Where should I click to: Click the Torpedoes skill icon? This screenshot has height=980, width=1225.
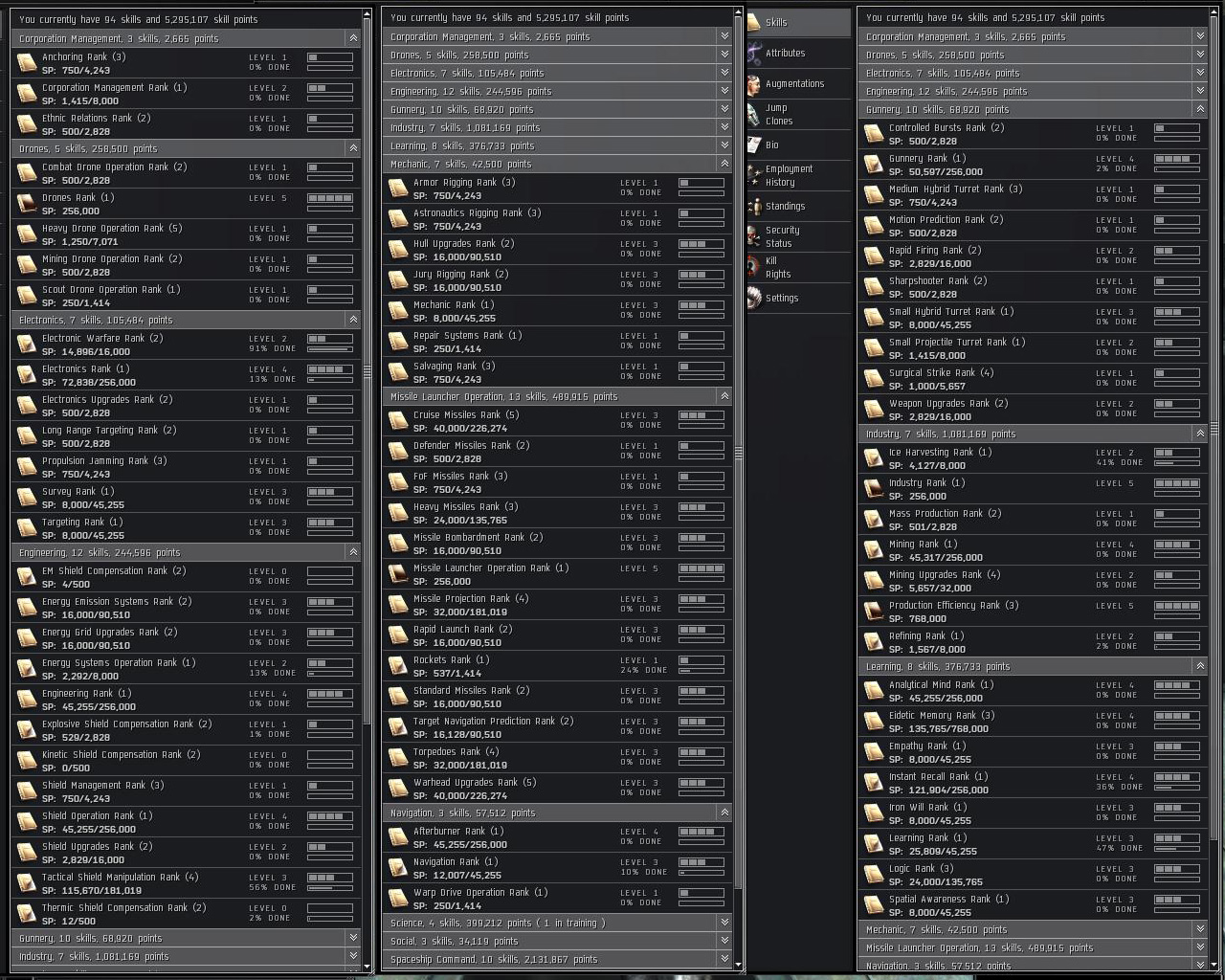[398, 758]
